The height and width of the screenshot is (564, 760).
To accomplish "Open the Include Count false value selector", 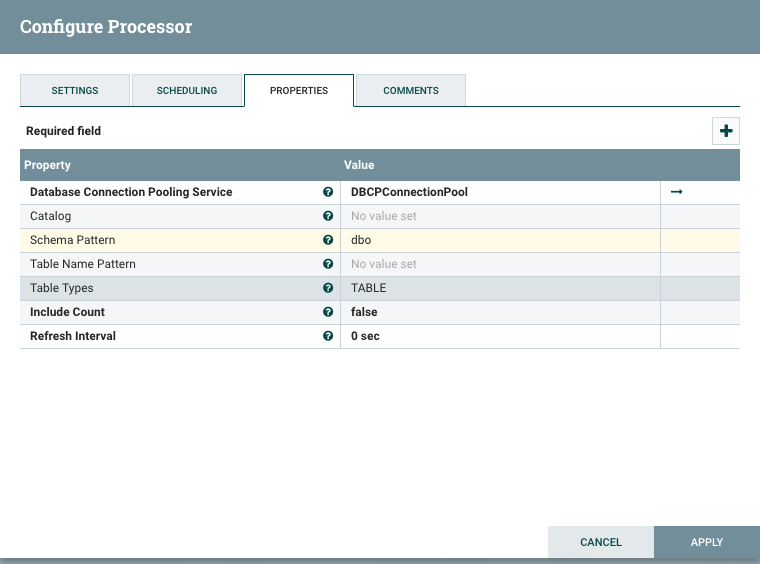I will (x=500, y=312).
